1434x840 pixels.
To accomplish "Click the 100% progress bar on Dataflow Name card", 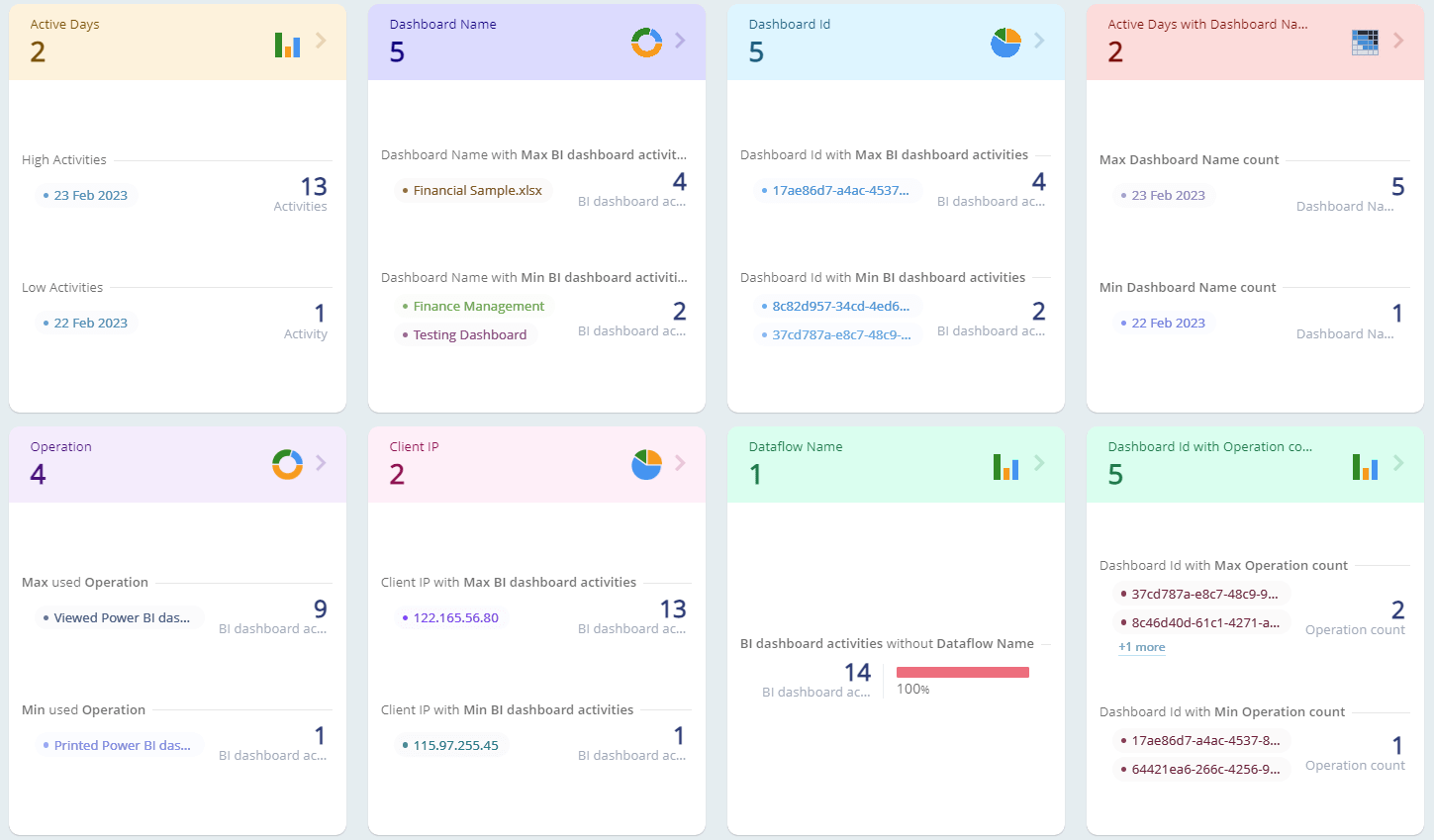I will point(962,672).
